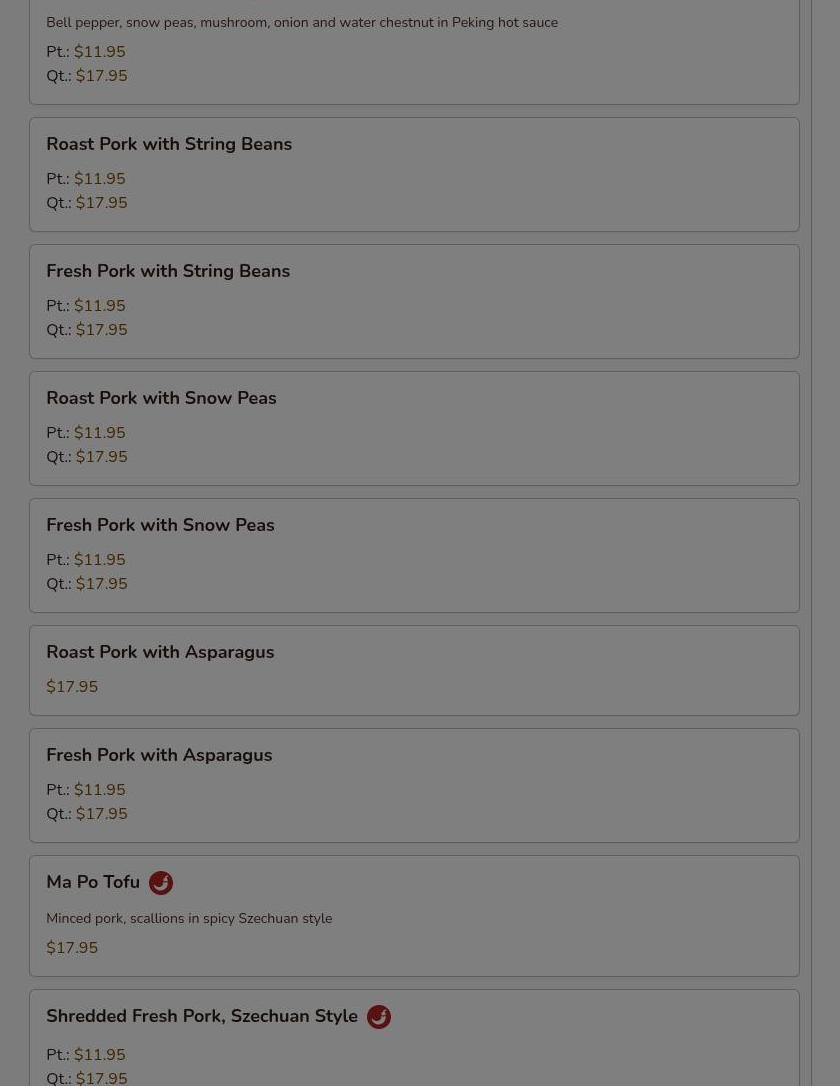Choose quart price for Fresh Pork with Snow Peas
Screen dimensions: 840x1086
coord(101,584)
